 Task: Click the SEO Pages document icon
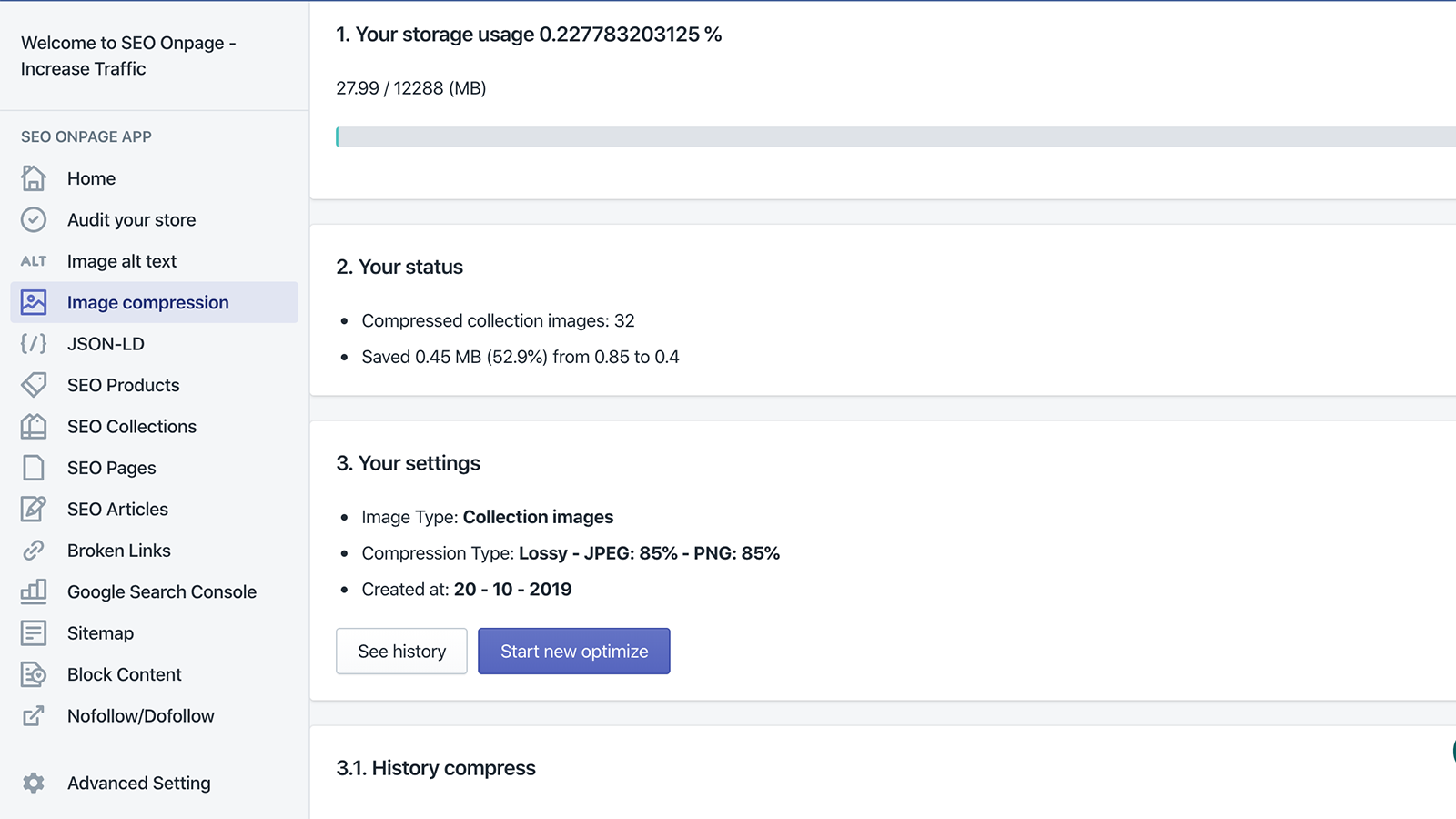34,468
